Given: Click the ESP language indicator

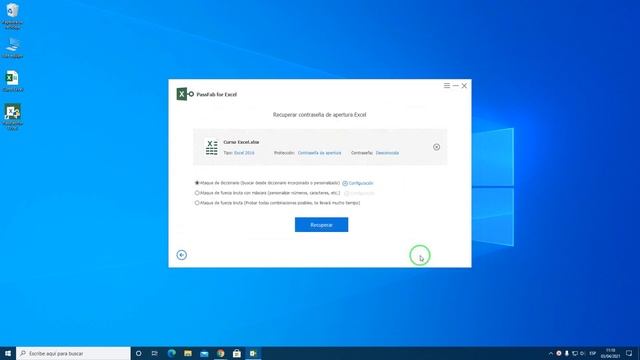Looking at the screenshot, I should (x=593, y=353).
